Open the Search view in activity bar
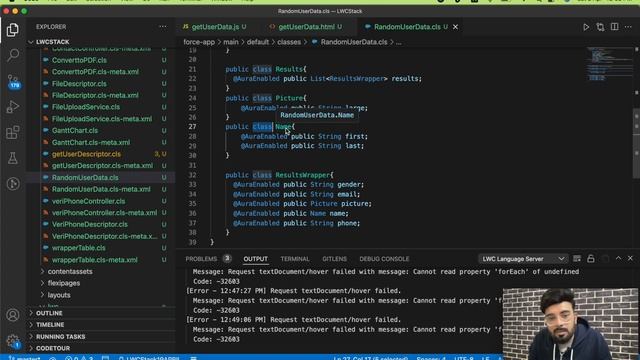The image size is (640, 360). tap(13, 55)
